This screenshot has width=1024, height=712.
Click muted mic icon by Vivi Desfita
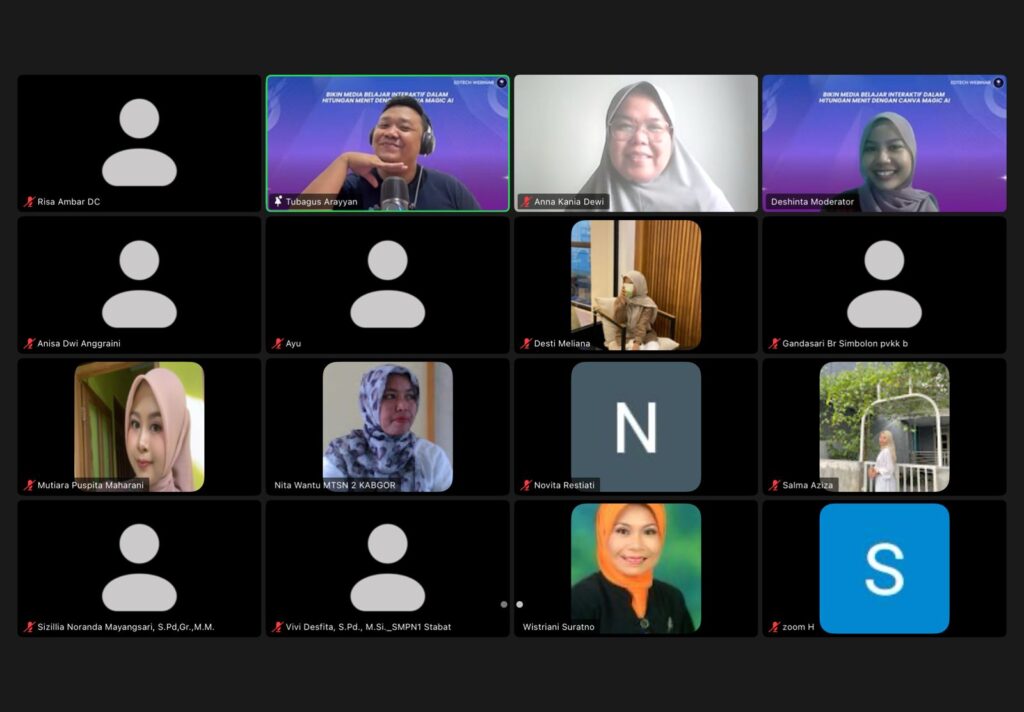278,628
